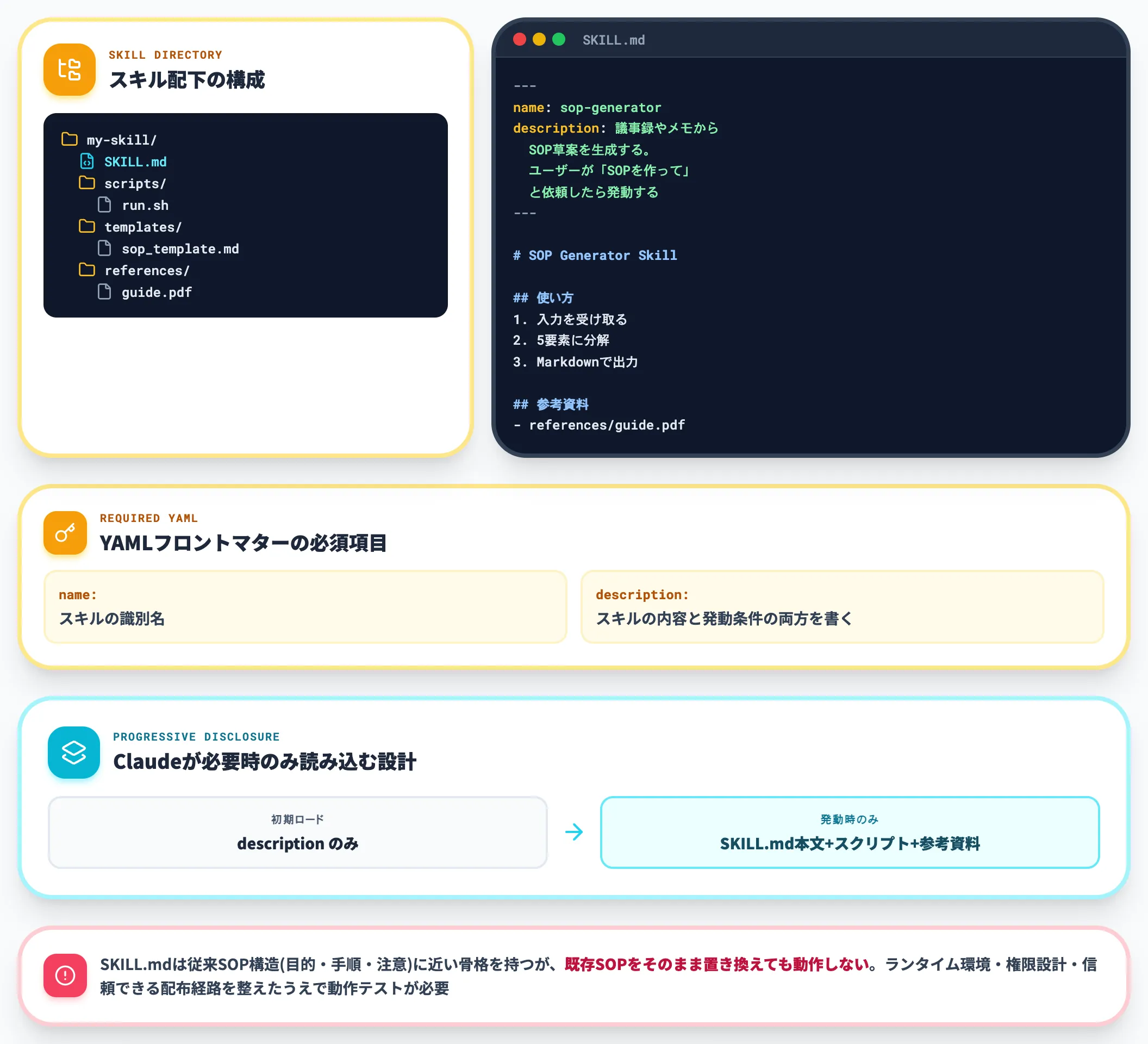Click the references/ folder icon

pos(86,269)
